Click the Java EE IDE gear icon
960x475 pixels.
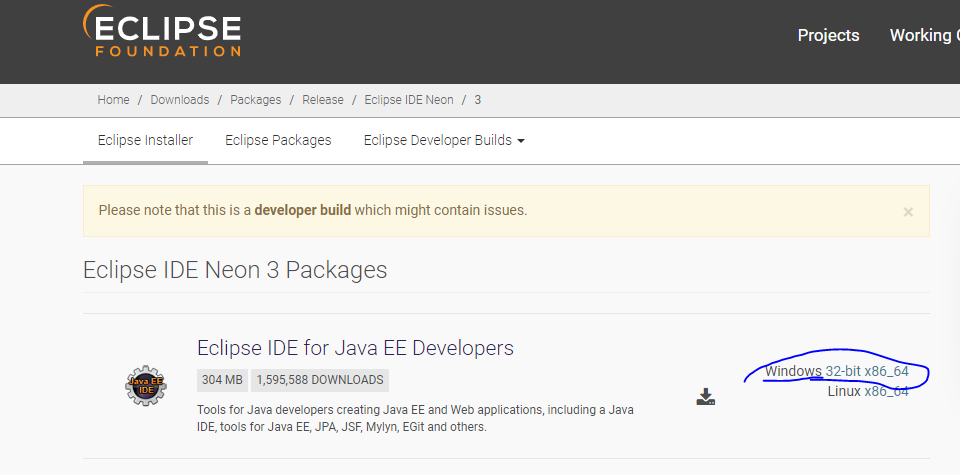146,385
